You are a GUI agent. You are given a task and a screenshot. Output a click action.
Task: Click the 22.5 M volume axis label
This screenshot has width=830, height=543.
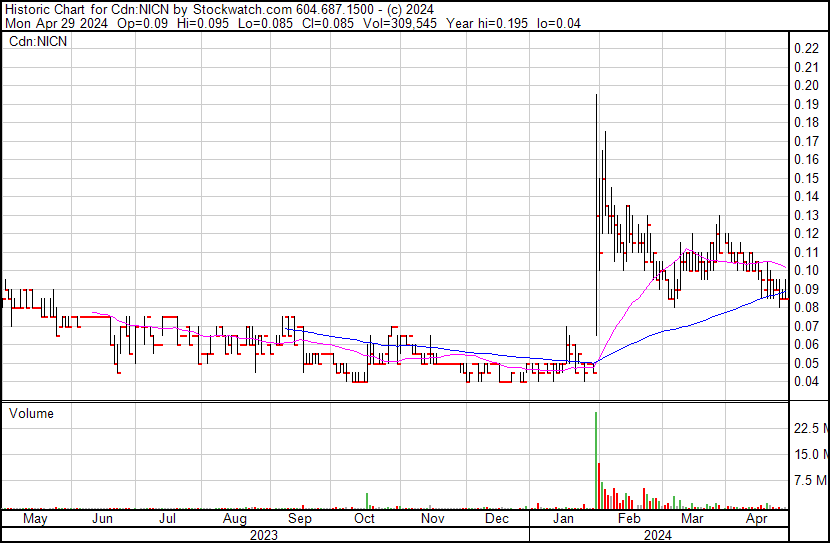coord(808,428)
